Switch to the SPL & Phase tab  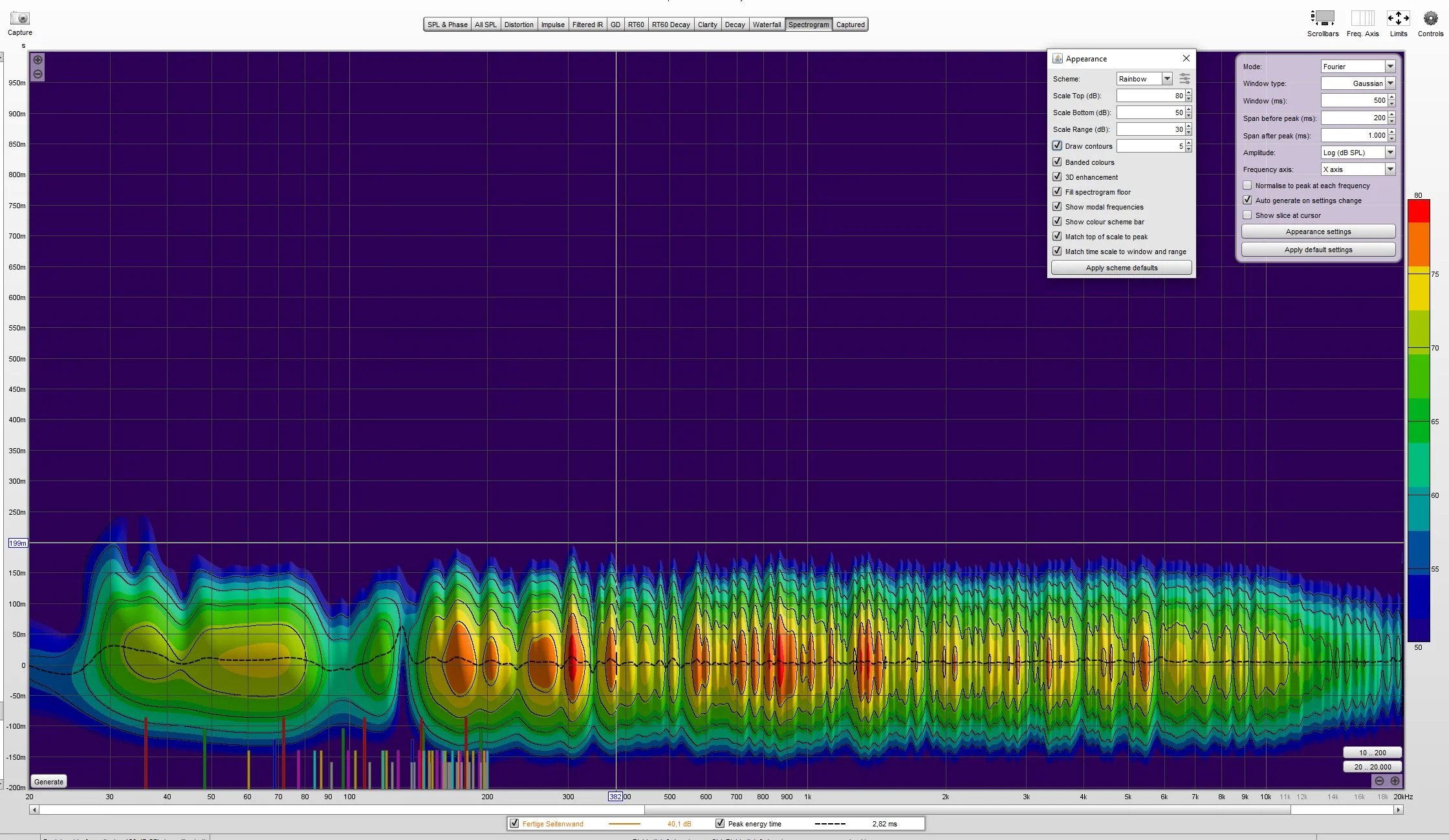coord(447,25)
